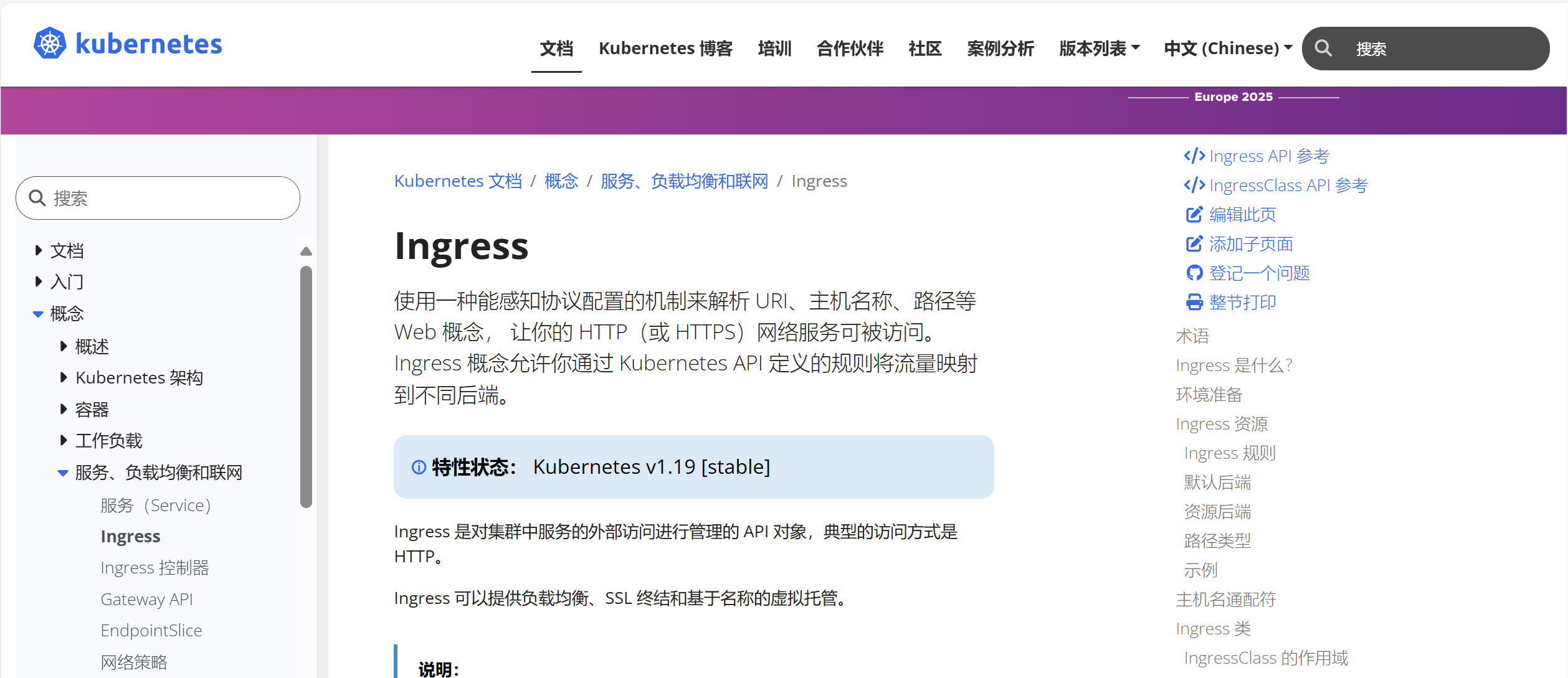
Task: Jump to 默认后端 section
Action: pyautogui.click(x=1217, y=482)
